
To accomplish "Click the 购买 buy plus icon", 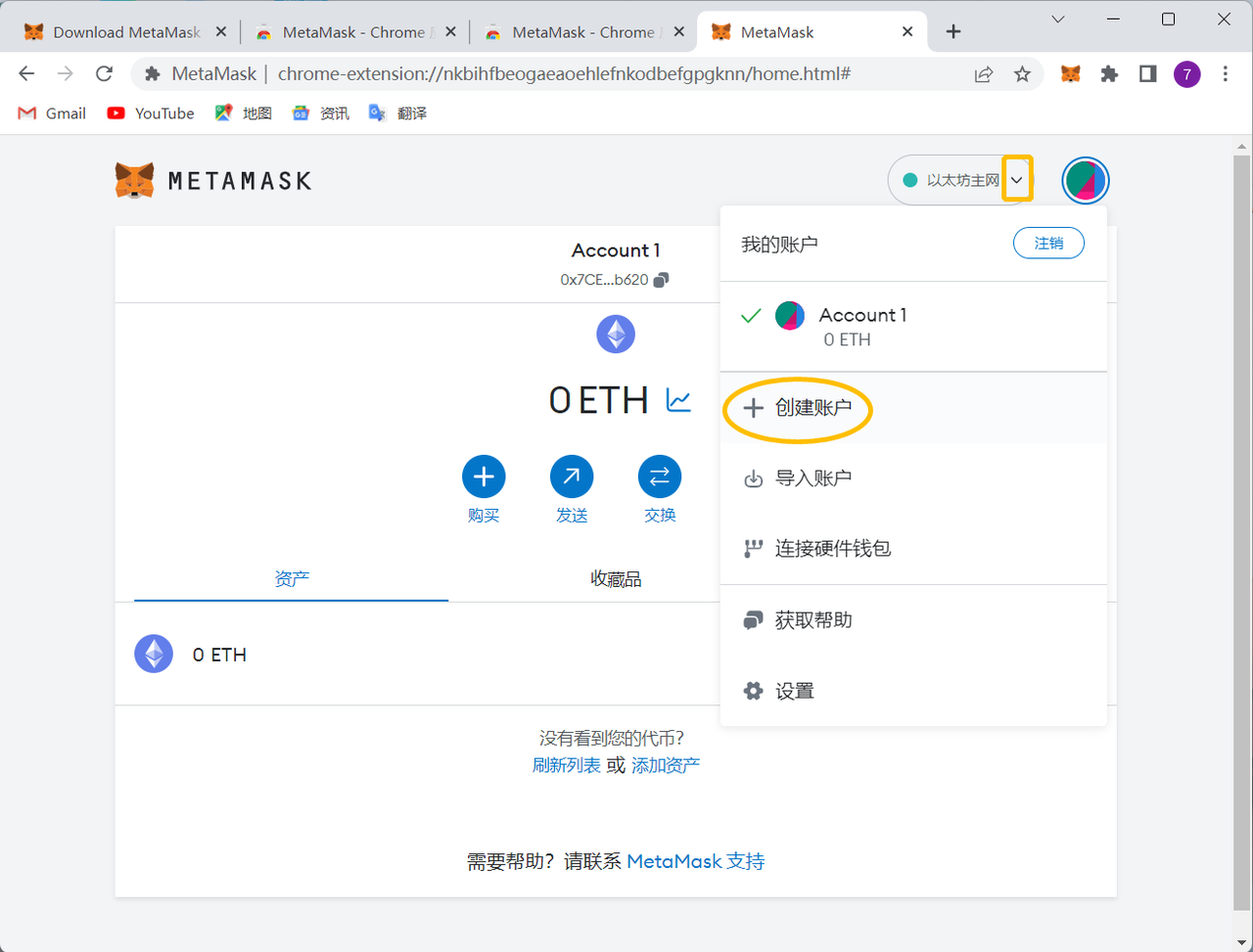I will tap(484, 476).
